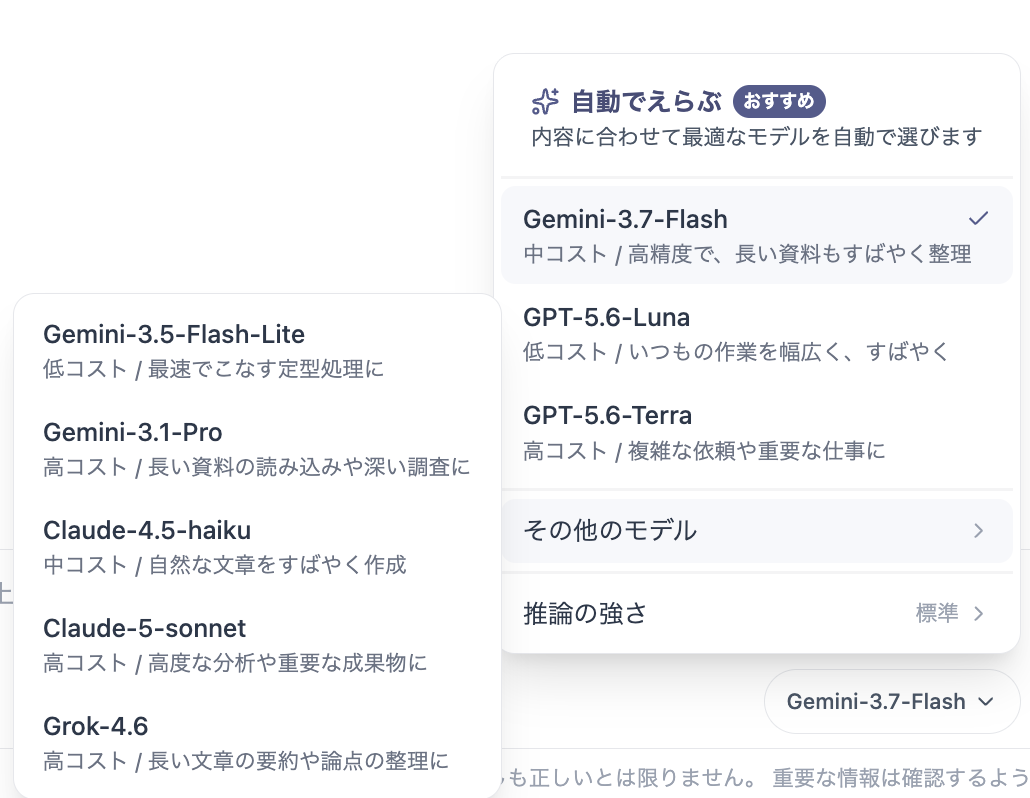Click the 標準 reasoning strength value
Viewport: 1030px width, 798px height.
[937, 613]
